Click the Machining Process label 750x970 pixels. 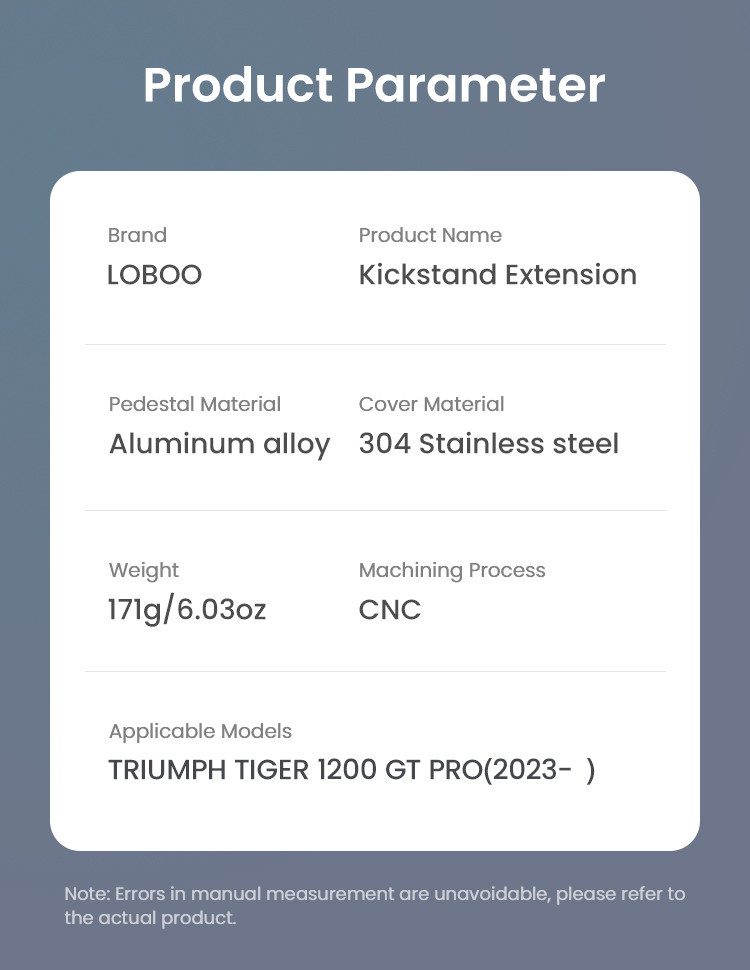coord(452,570)
